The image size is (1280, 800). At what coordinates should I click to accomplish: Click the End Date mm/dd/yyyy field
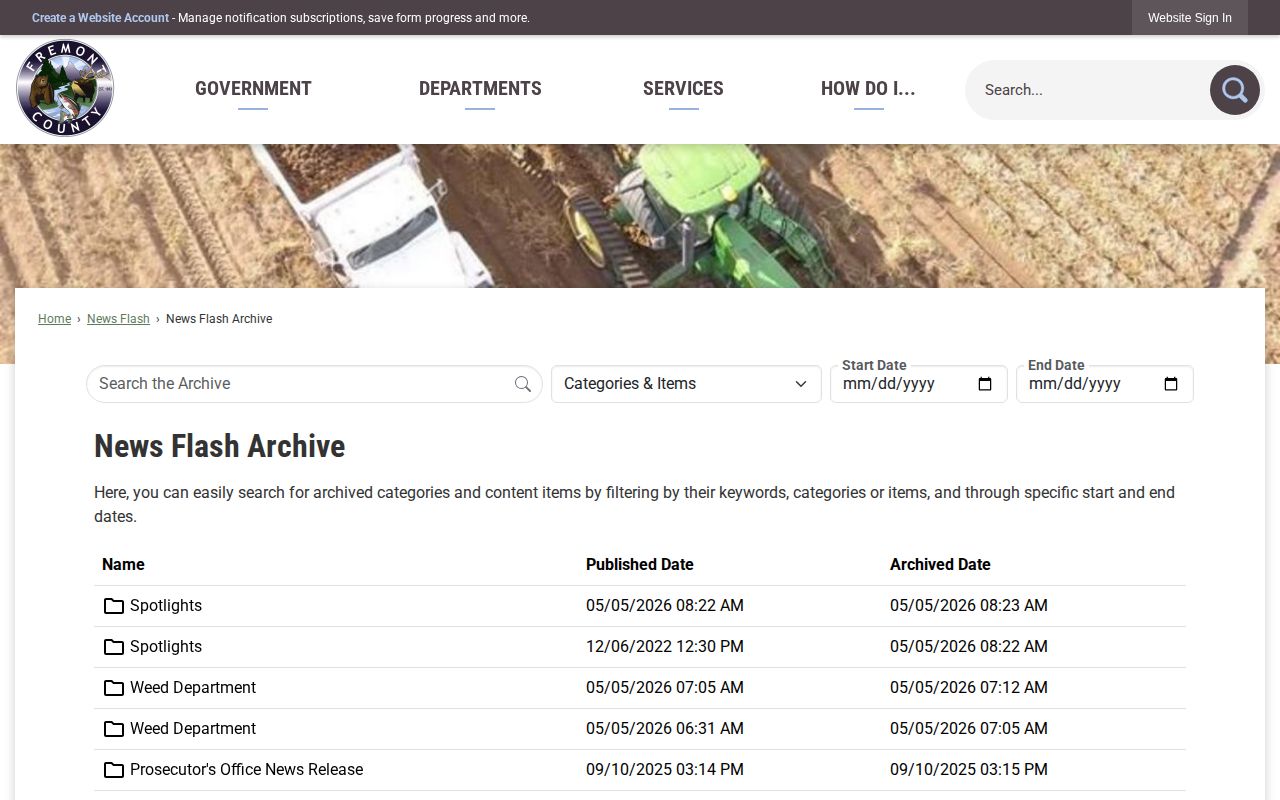point(1105,384)
